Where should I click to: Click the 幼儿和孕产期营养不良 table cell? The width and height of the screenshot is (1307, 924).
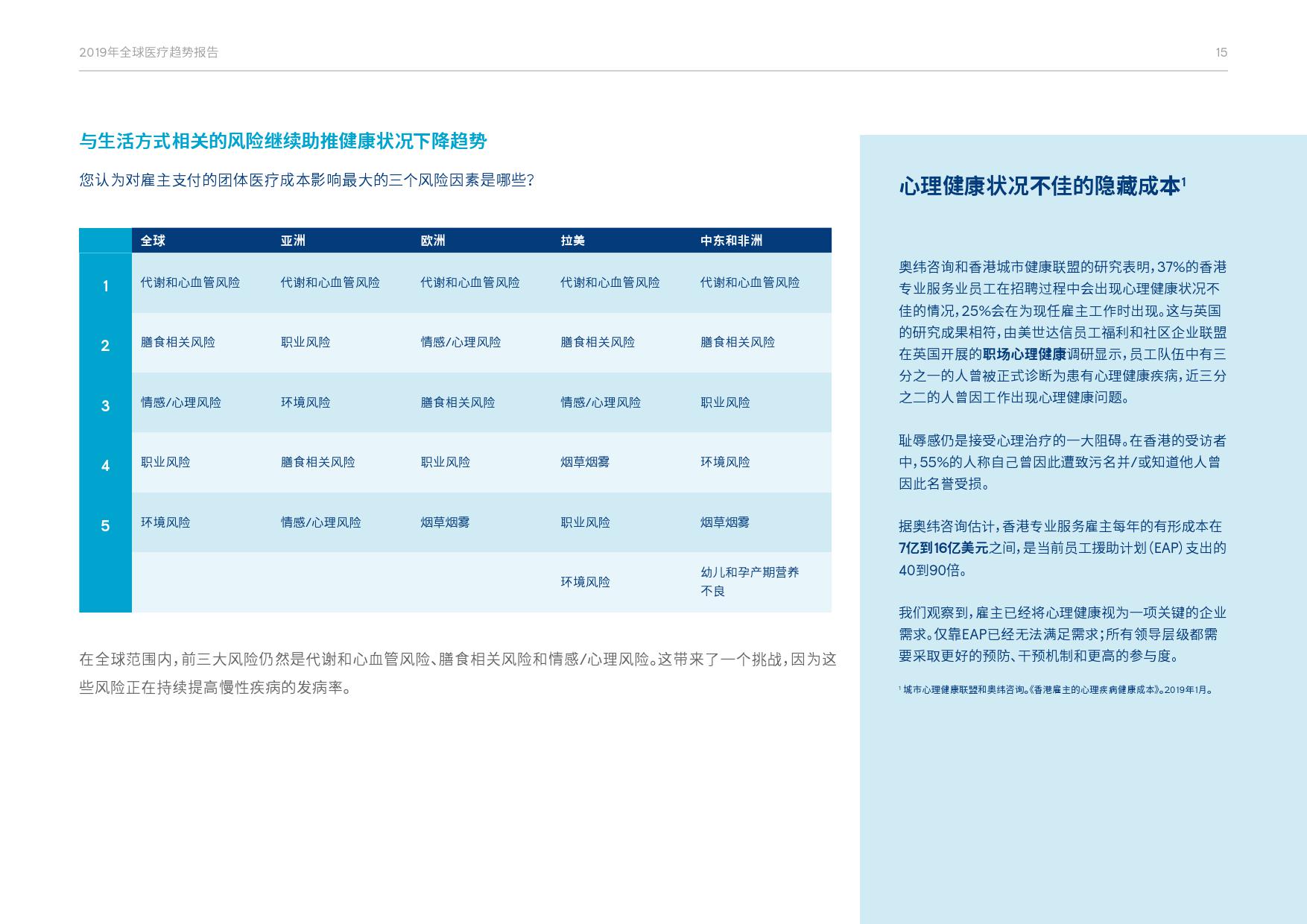click(x=749, y=581)
